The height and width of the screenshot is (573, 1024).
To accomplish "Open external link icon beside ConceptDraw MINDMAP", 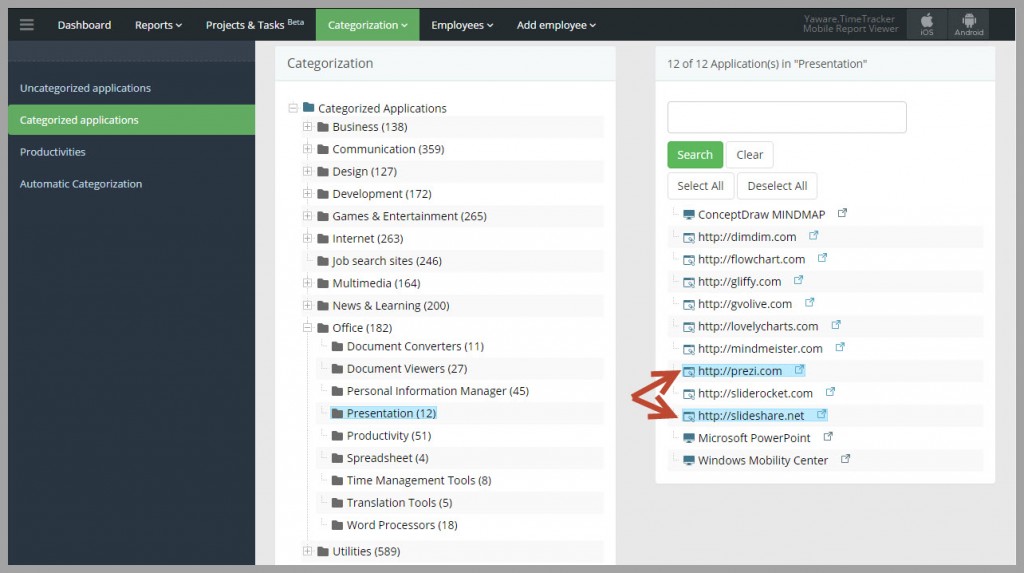I will (842, 213).
